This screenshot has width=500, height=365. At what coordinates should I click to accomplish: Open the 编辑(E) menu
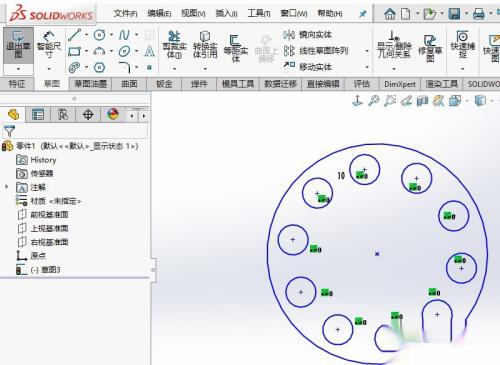click(x=159, y=14)
